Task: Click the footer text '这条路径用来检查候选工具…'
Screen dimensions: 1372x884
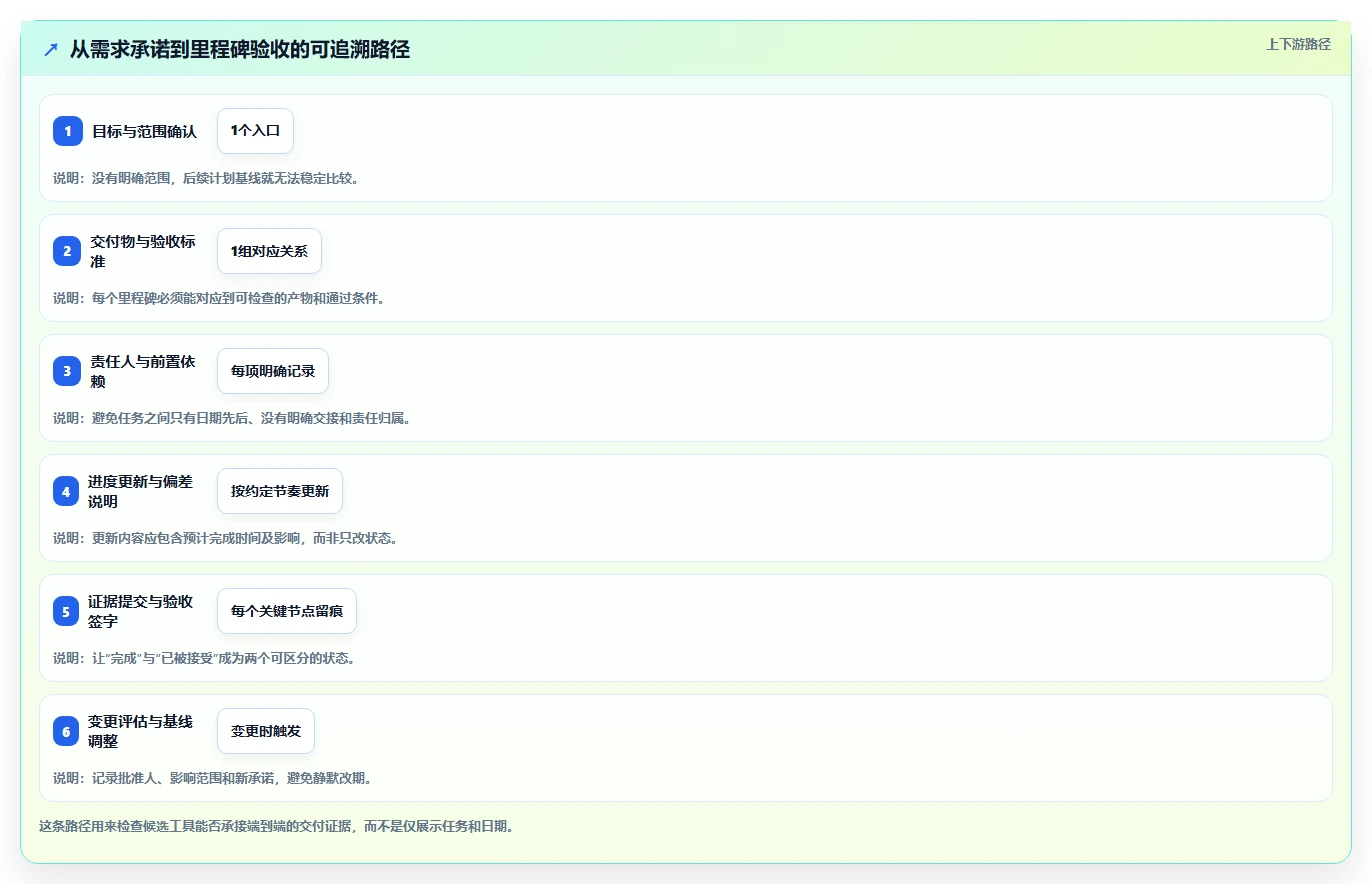Action: pyautogui.click(x=276, y=826)
